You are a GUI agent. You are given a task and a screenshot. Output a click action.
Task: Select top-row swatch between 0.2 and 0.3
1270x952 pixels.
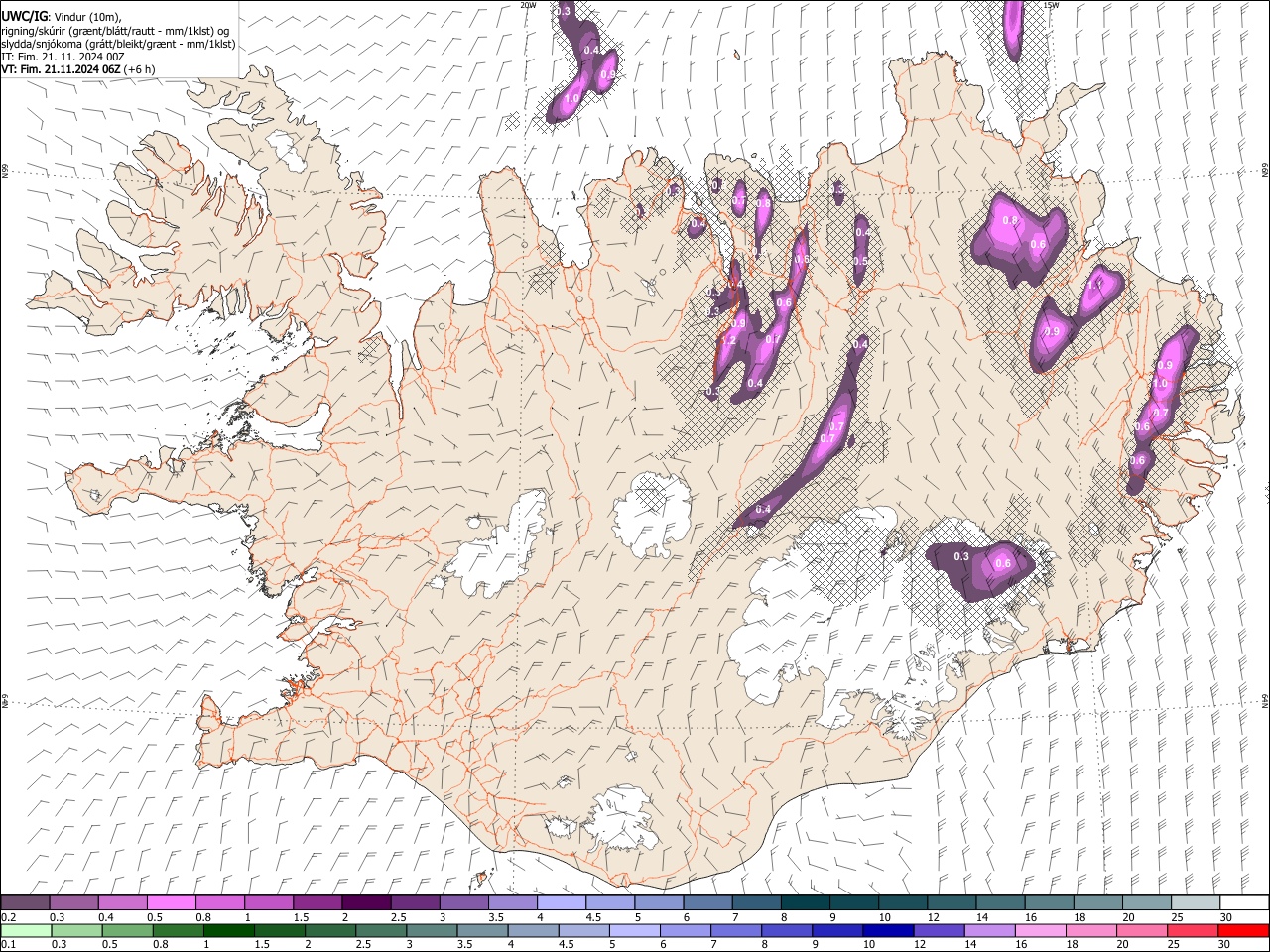(25, 902)
